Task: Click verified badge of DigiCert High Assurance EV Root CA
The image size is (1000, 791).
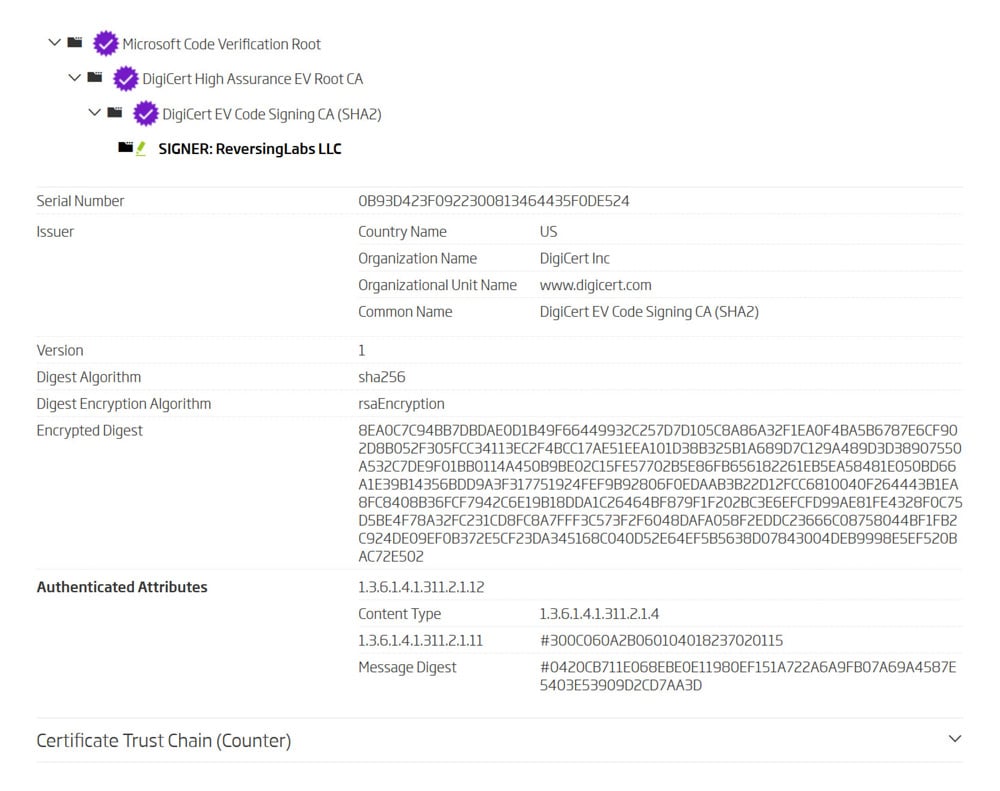Action: 126,78
